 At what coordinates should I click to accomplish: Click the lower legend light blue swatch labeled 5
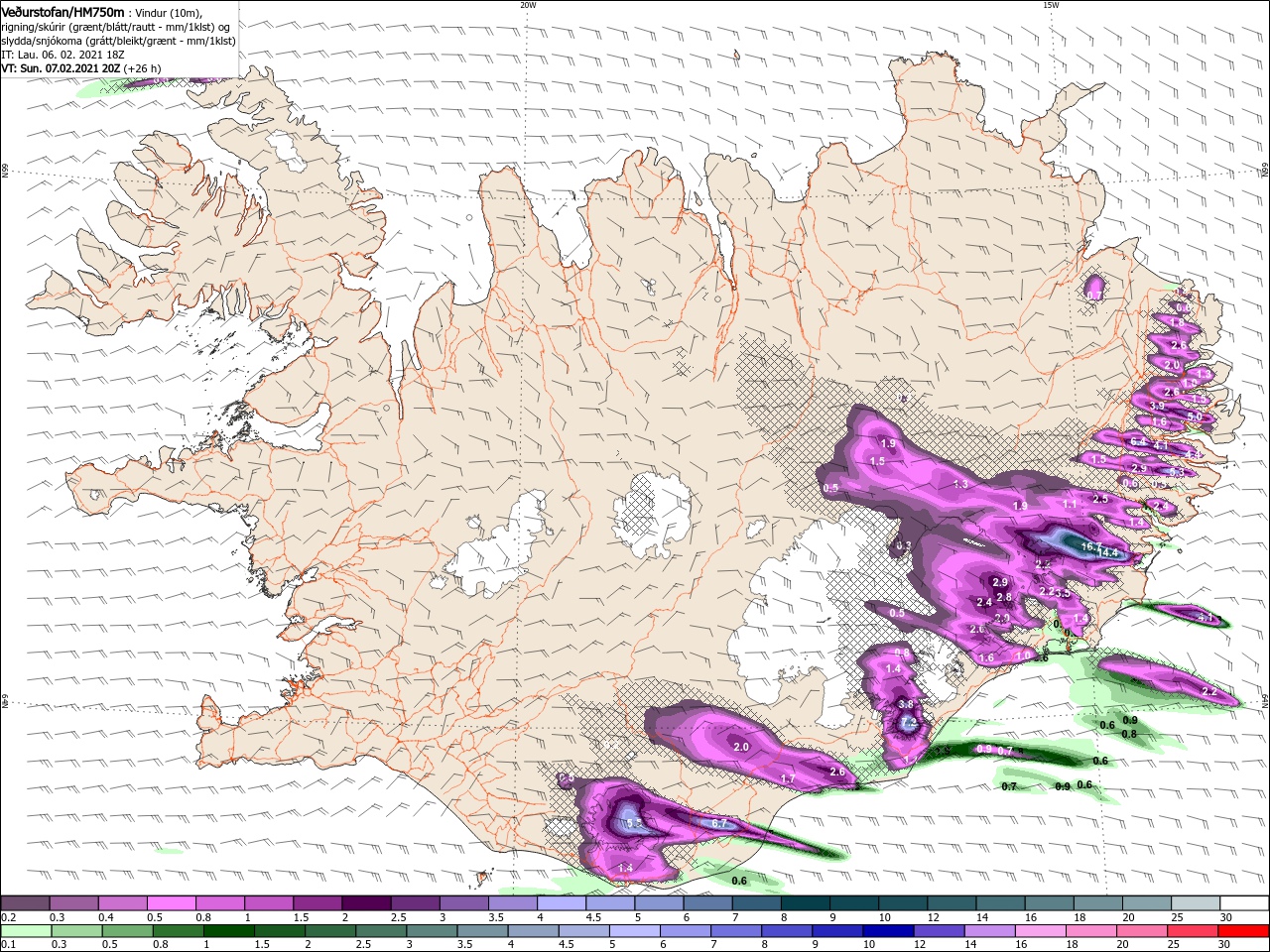coord(635,931)
